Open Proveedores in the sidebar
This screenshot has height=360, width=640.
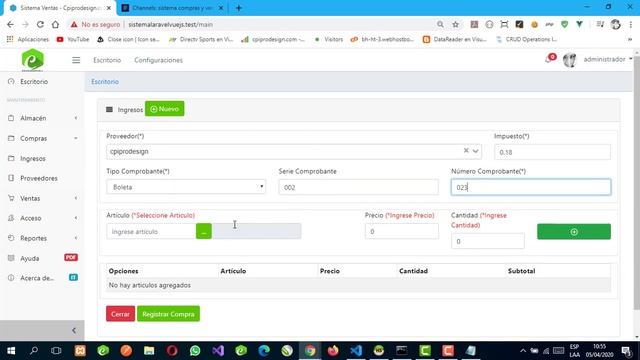[39, 178]
